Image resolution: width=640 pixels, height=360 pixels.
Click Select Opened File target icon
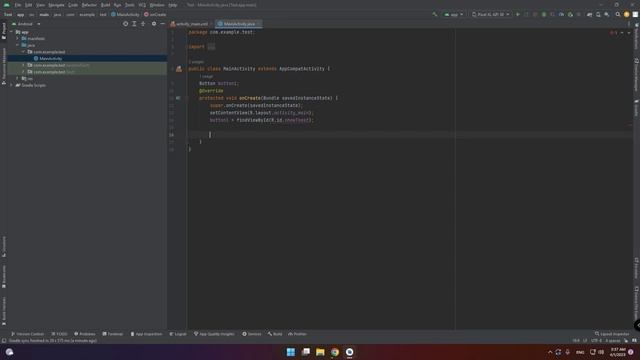coord(125,24)
